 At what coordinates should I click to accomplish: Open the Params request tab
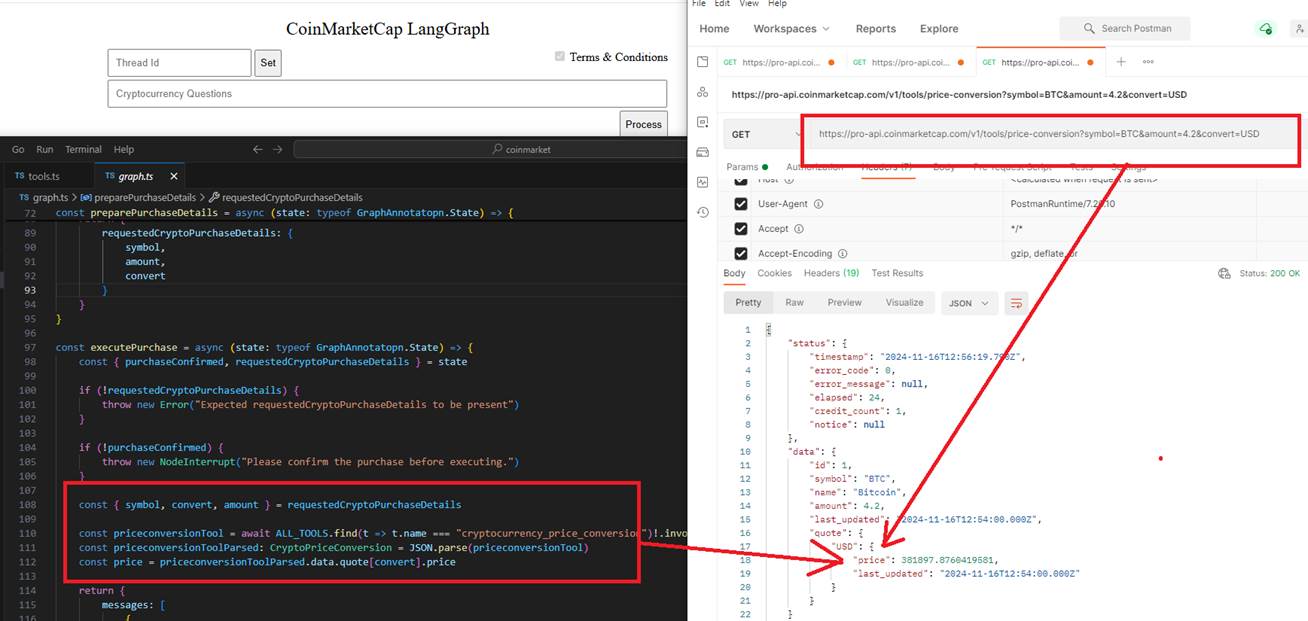(x=747, y=167)
